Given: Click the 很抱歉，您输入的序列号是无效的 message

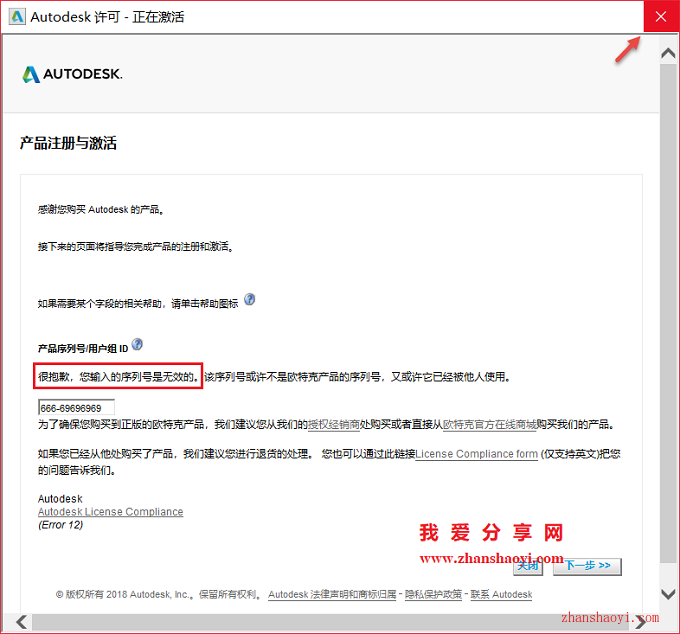Looking at the screenshot, I should [118, 376].
